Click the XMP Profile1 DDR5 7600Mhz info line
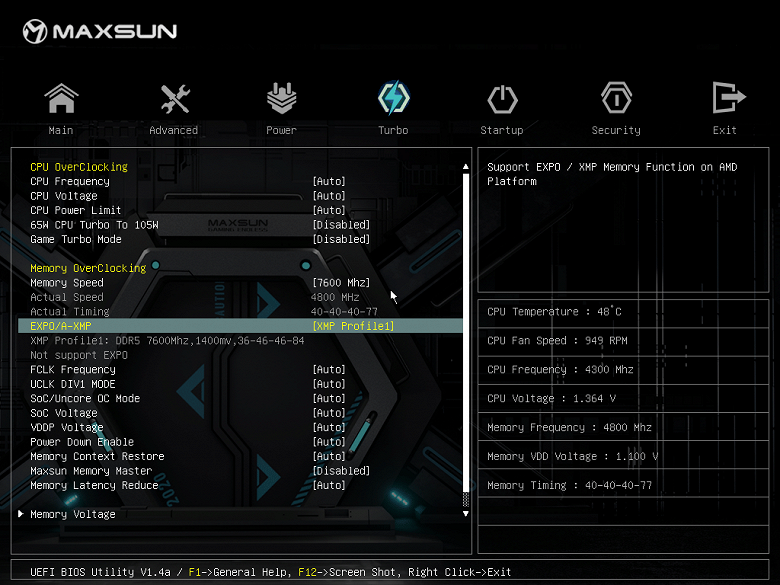The image size is (780, 585). pyautogui.click(x=167, y=341)
